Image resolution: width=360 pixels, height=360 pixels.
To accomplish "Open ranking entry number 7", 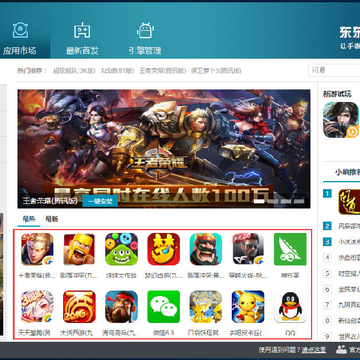I will point(341,305).
